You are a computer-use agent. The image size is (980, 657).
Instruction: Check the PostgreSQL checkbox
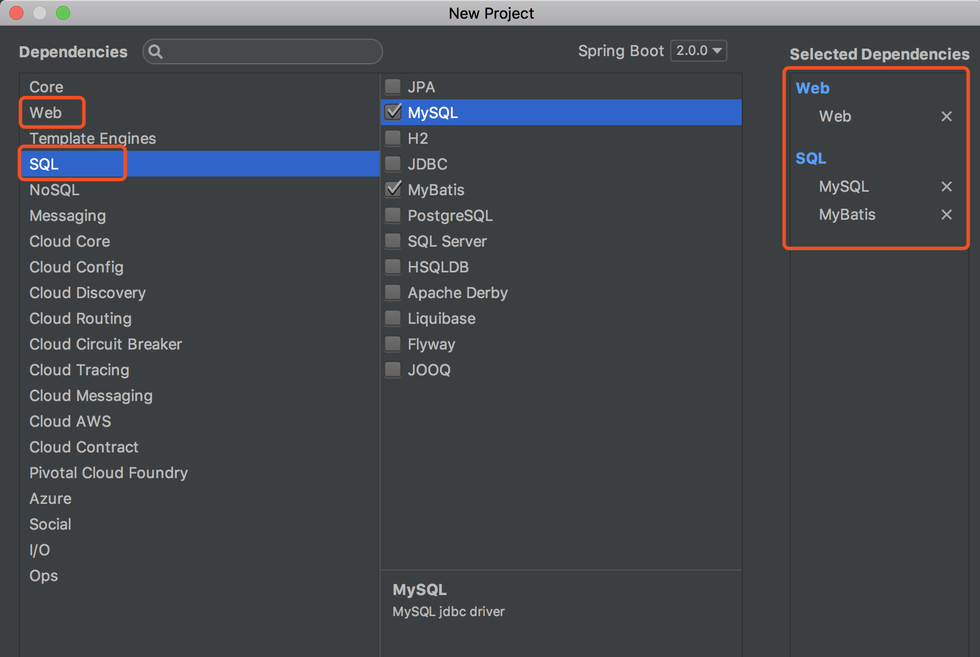(x=392, y=215)
